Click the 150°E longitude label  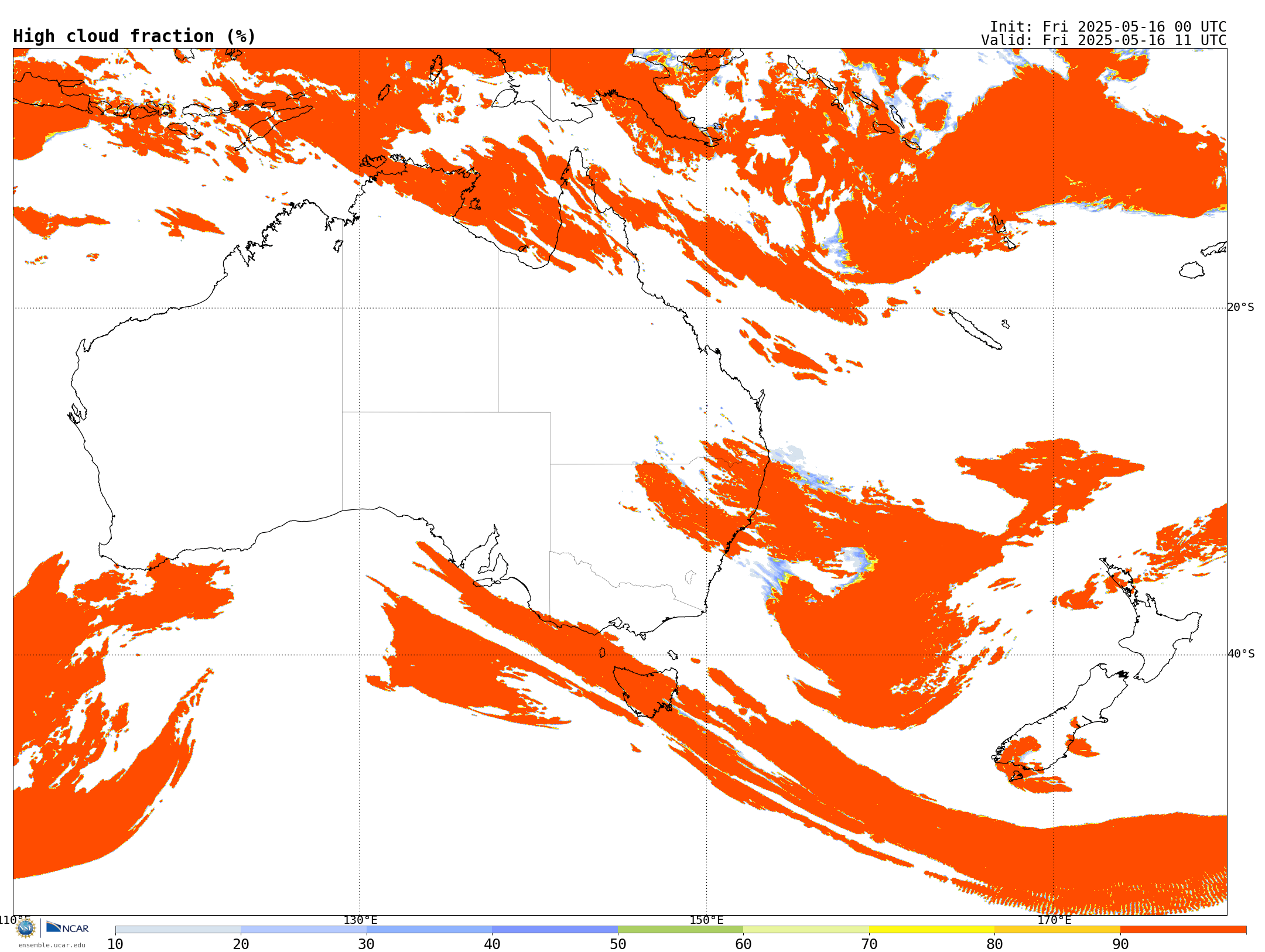pyautogui.click(x=706, y=920)
